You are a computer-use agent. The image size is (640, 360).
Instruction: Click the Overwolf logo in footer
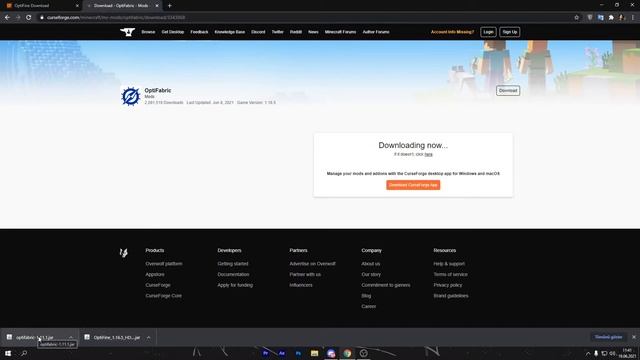coord(124,253)
